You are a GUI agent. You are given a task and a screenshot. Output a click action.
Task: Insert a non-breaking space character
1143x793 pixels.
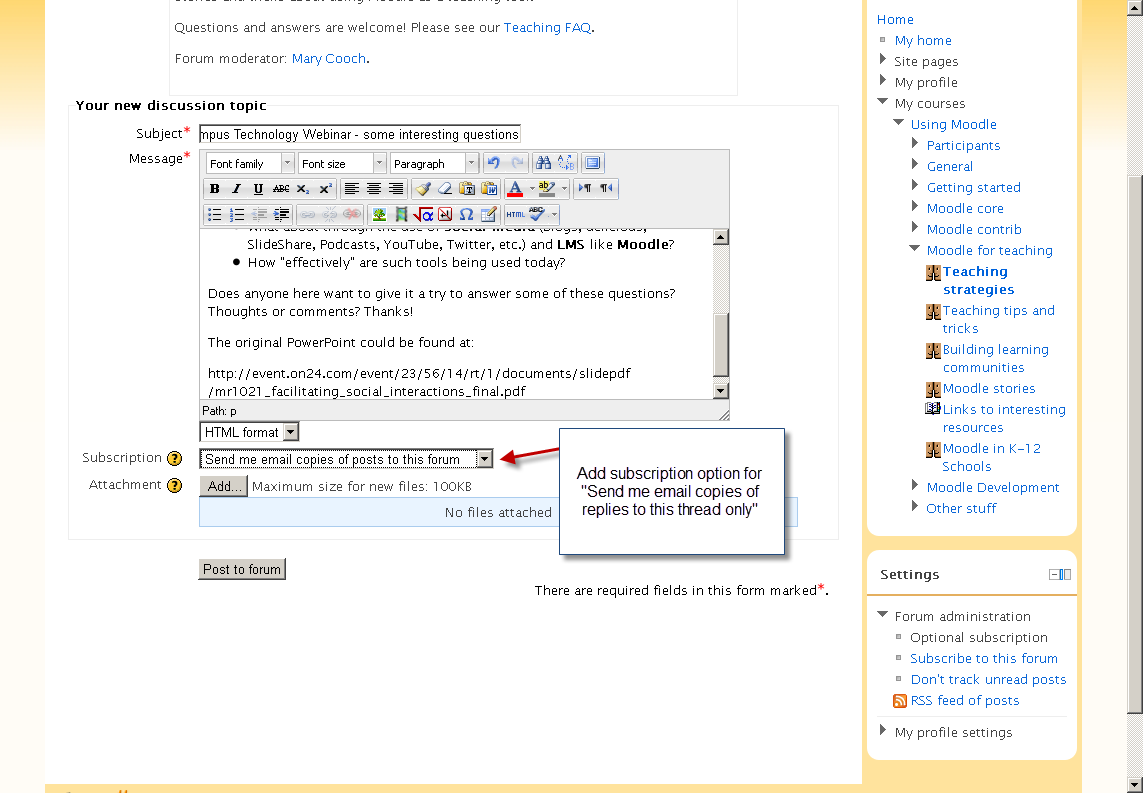[445, 214]
